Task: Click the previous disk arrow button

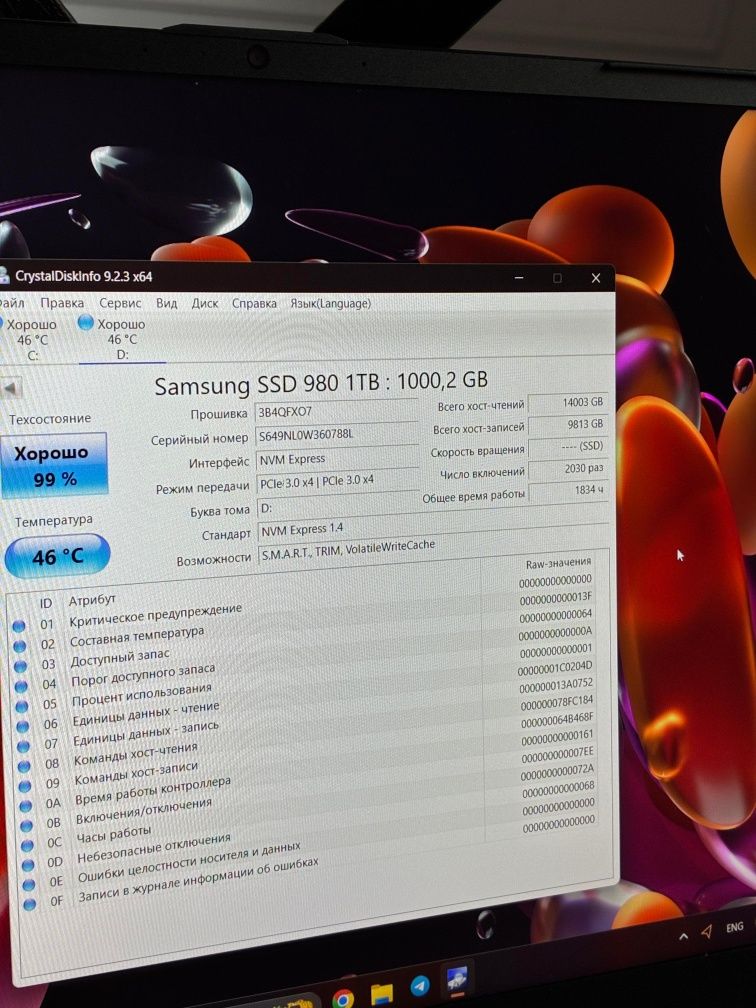Action: click(x=12, y=388)
